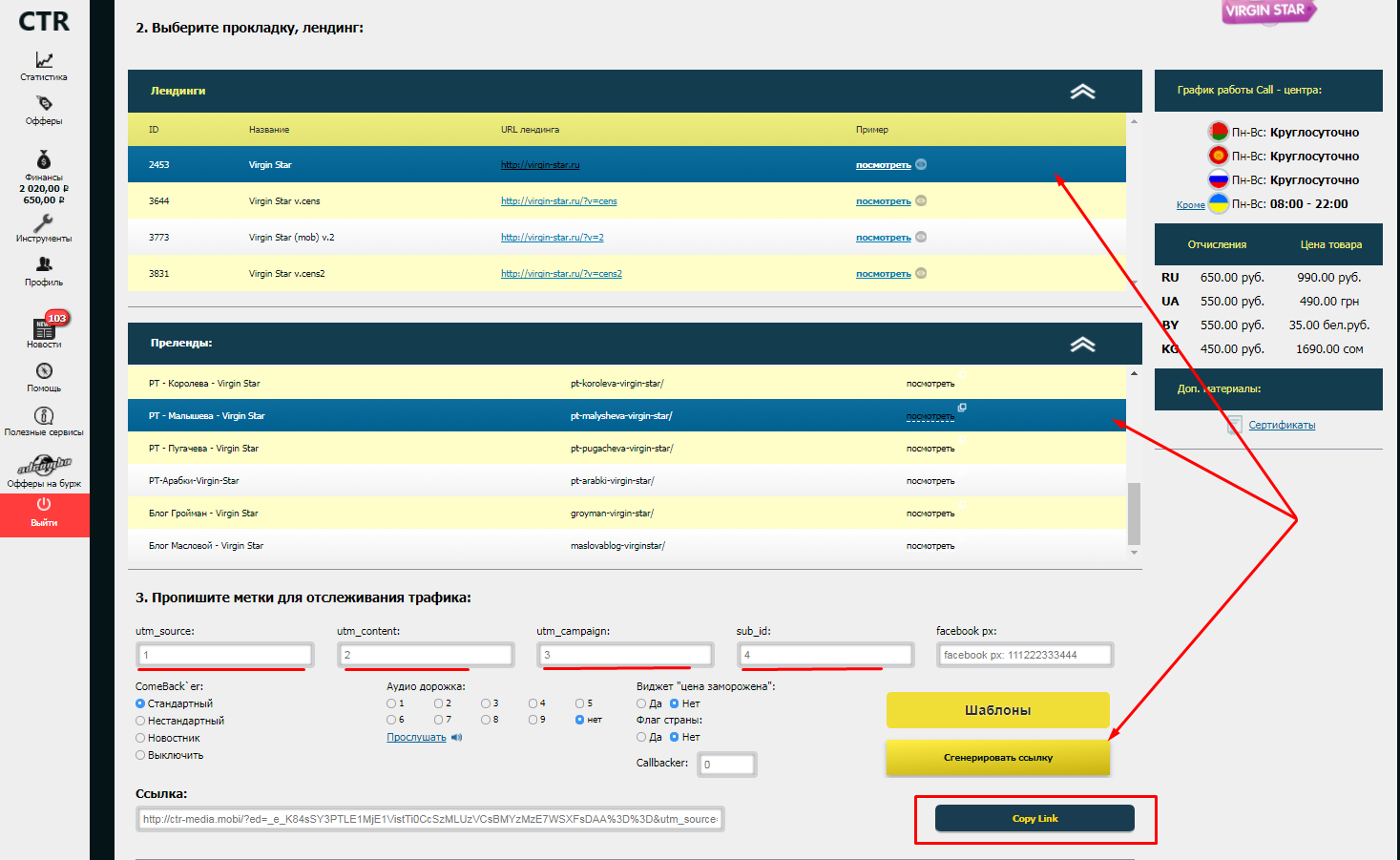Click the Кроме link near Ukraine flag
Image resolution: width=1400 pixels, height=860 pixels.
click(x=1190, y=205)
